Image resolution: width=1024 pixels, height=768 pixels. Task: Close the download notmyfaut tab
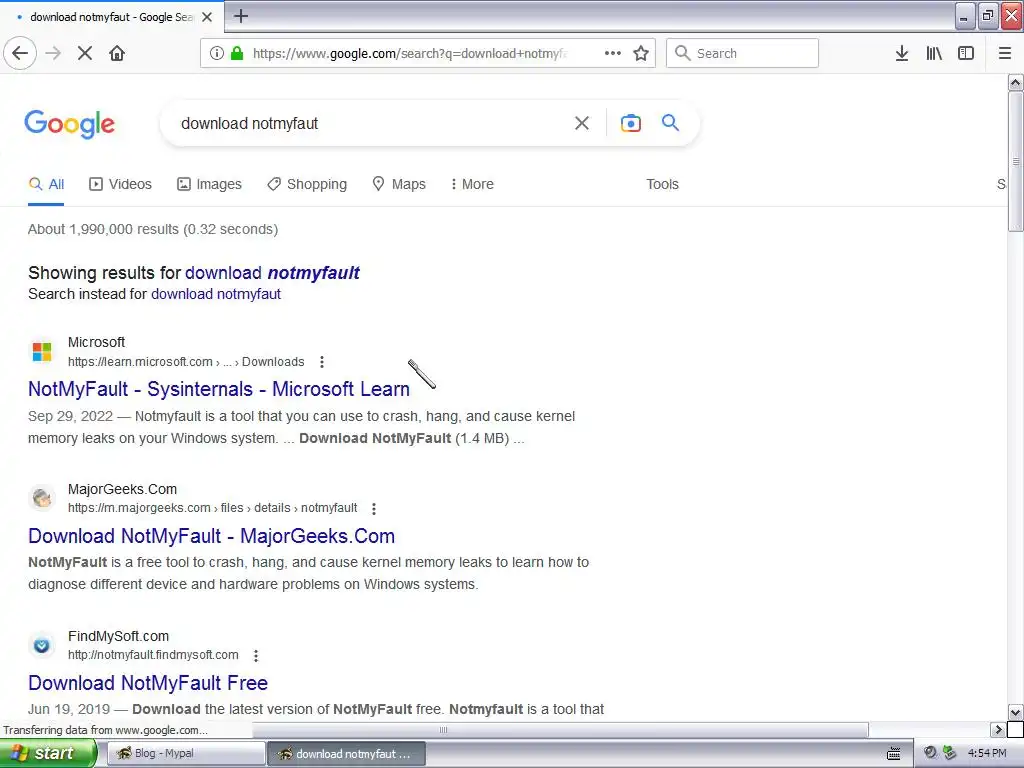tap(207, 17)
